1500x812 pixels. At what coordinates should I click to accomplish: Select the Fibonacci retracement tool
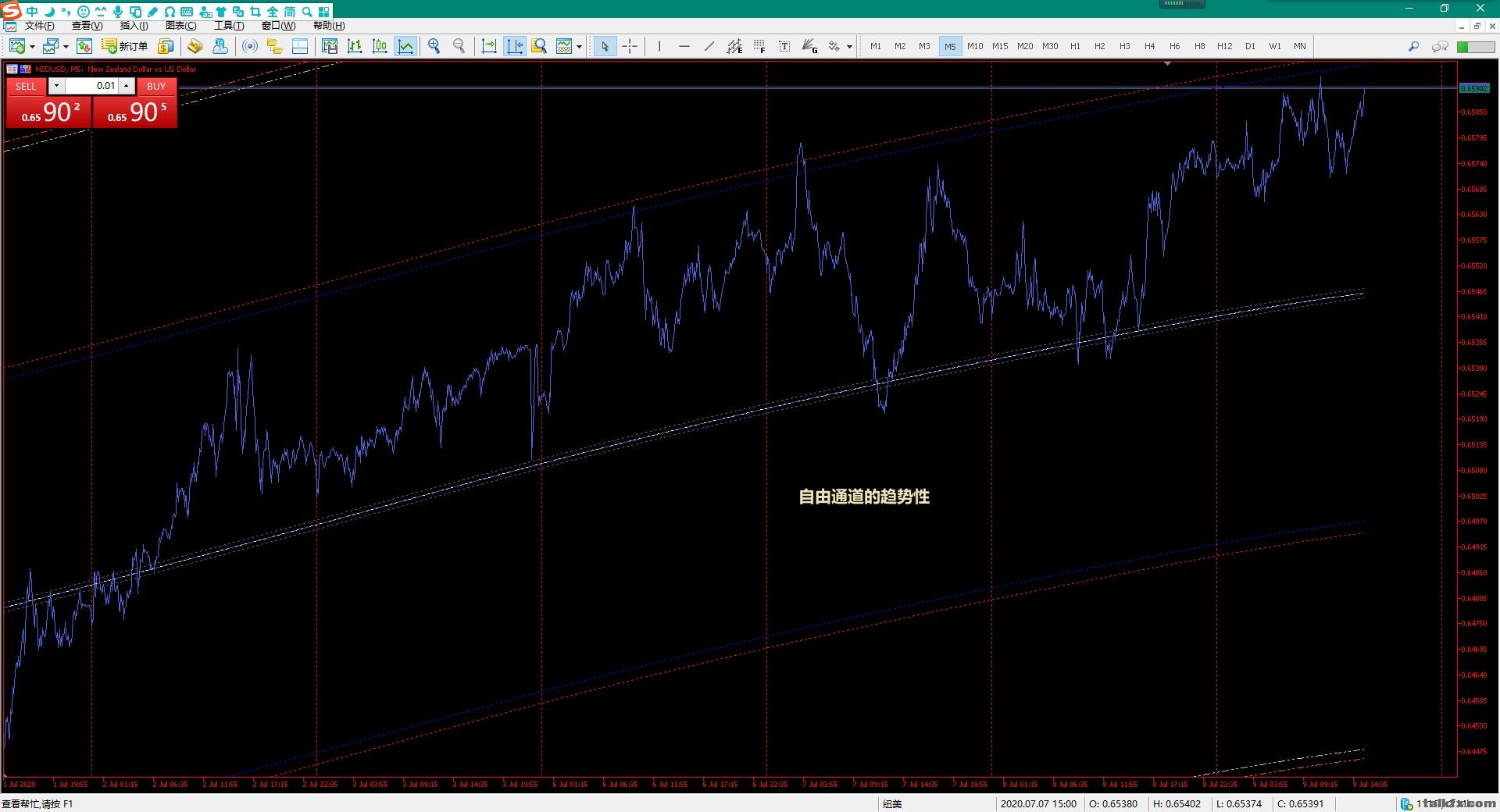tap(759, 47)
